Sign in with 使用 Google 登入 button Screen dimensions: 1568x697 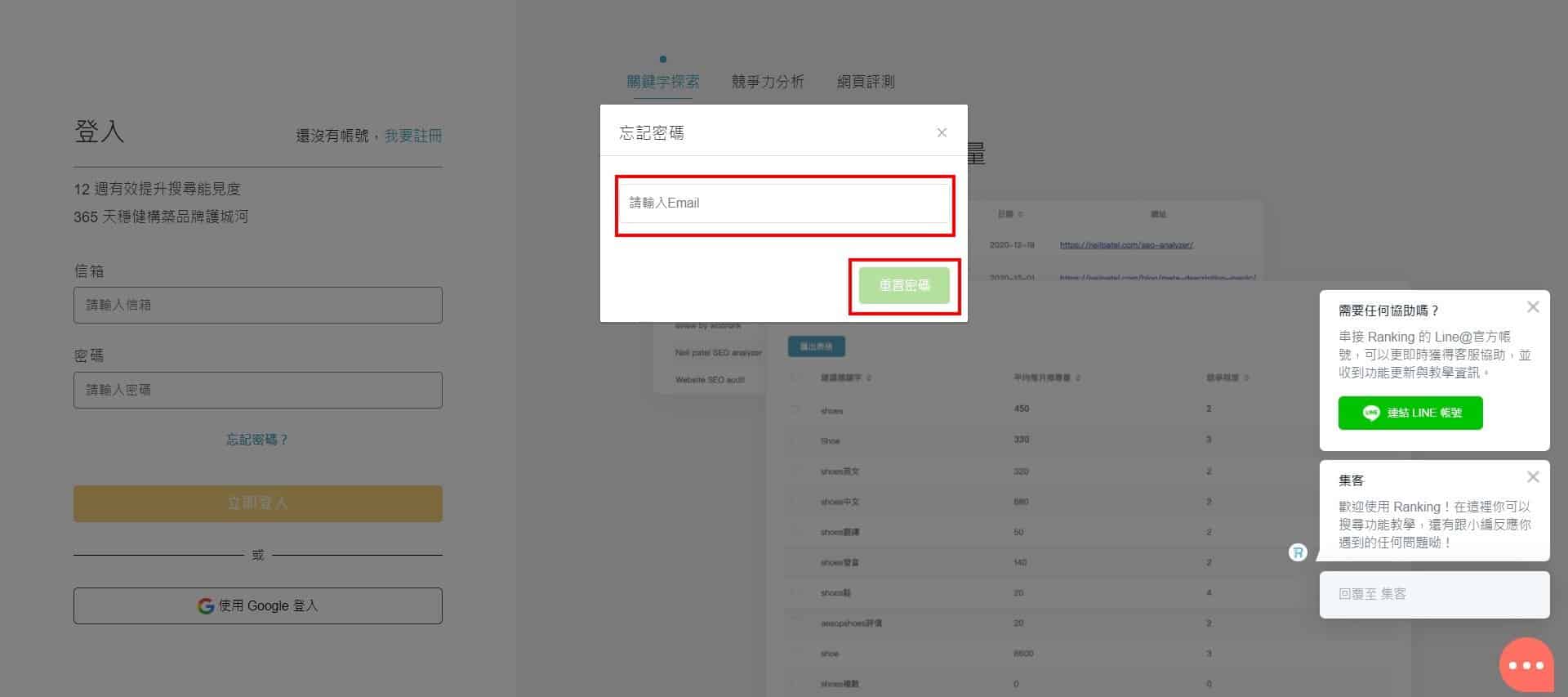[x=257, y=605]
